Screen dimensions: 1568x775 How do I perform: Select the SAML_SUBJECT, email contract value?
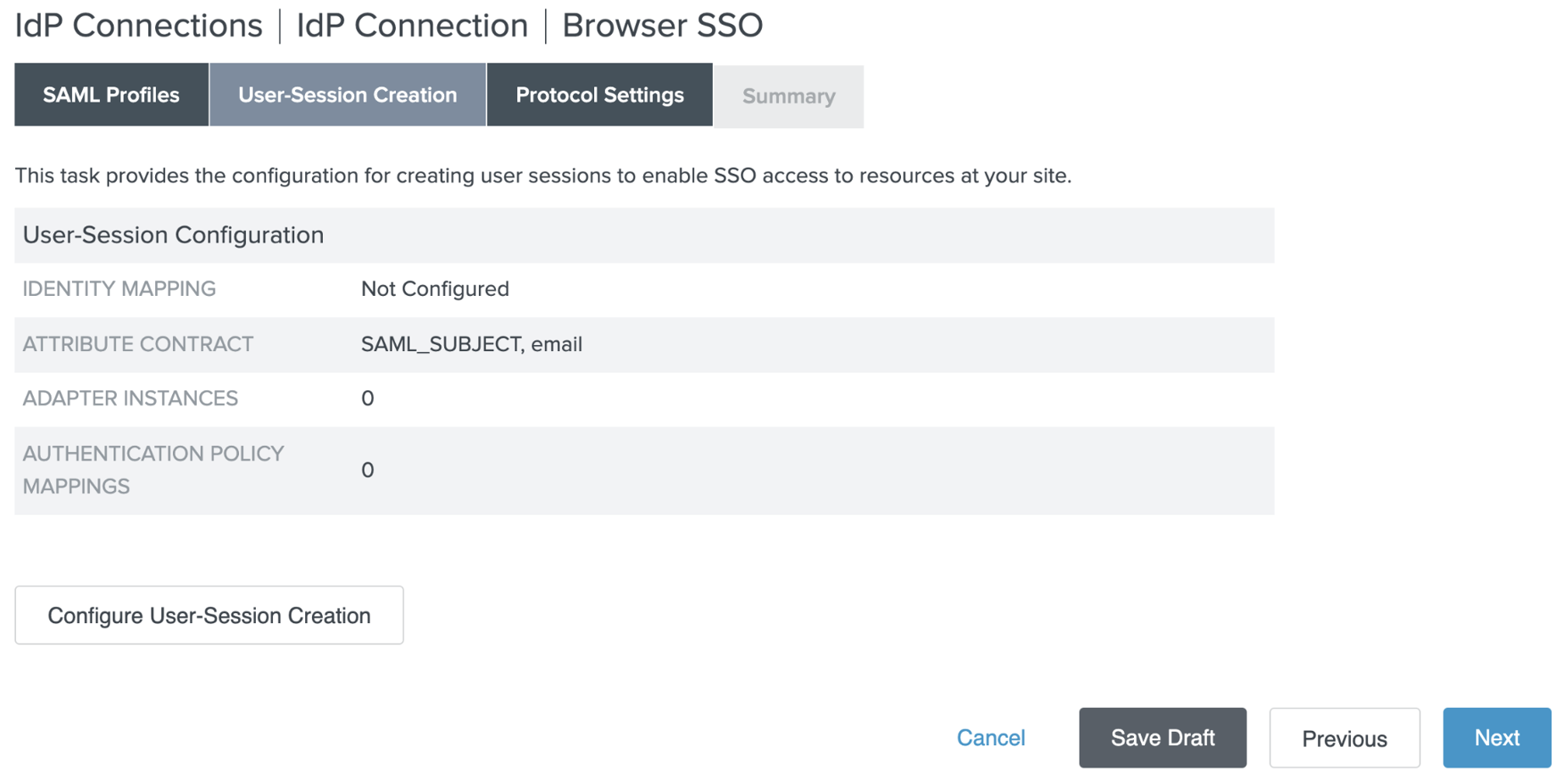[471, 344]
